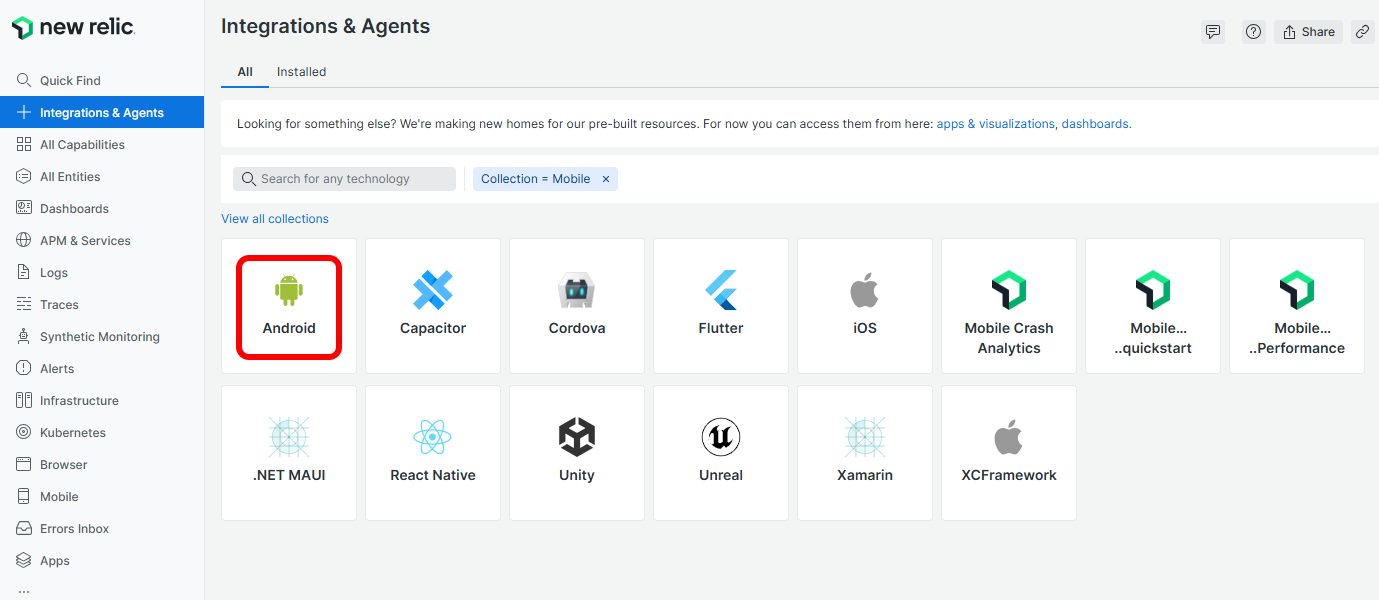Open the help question mark icon
Image resolution: width=1379 pixels, height=600 pixels.
pos(1253,32)
